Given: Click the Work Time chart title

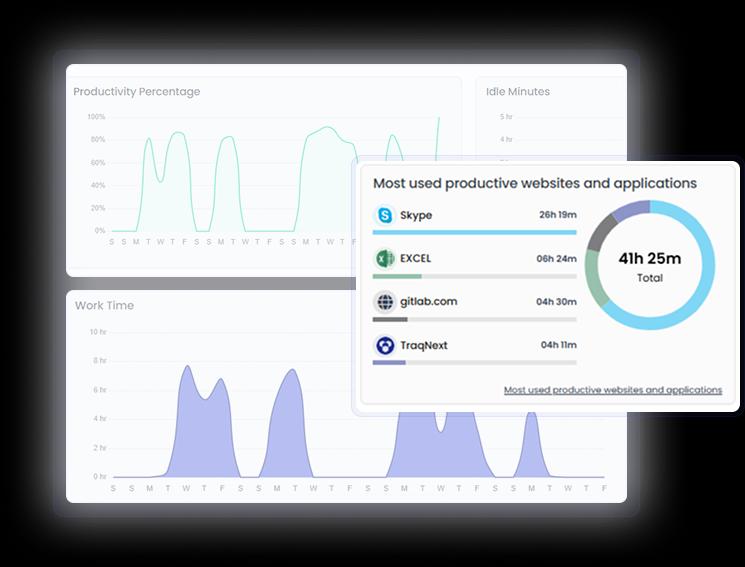Looking at the screenshot, I should [104, 306].
